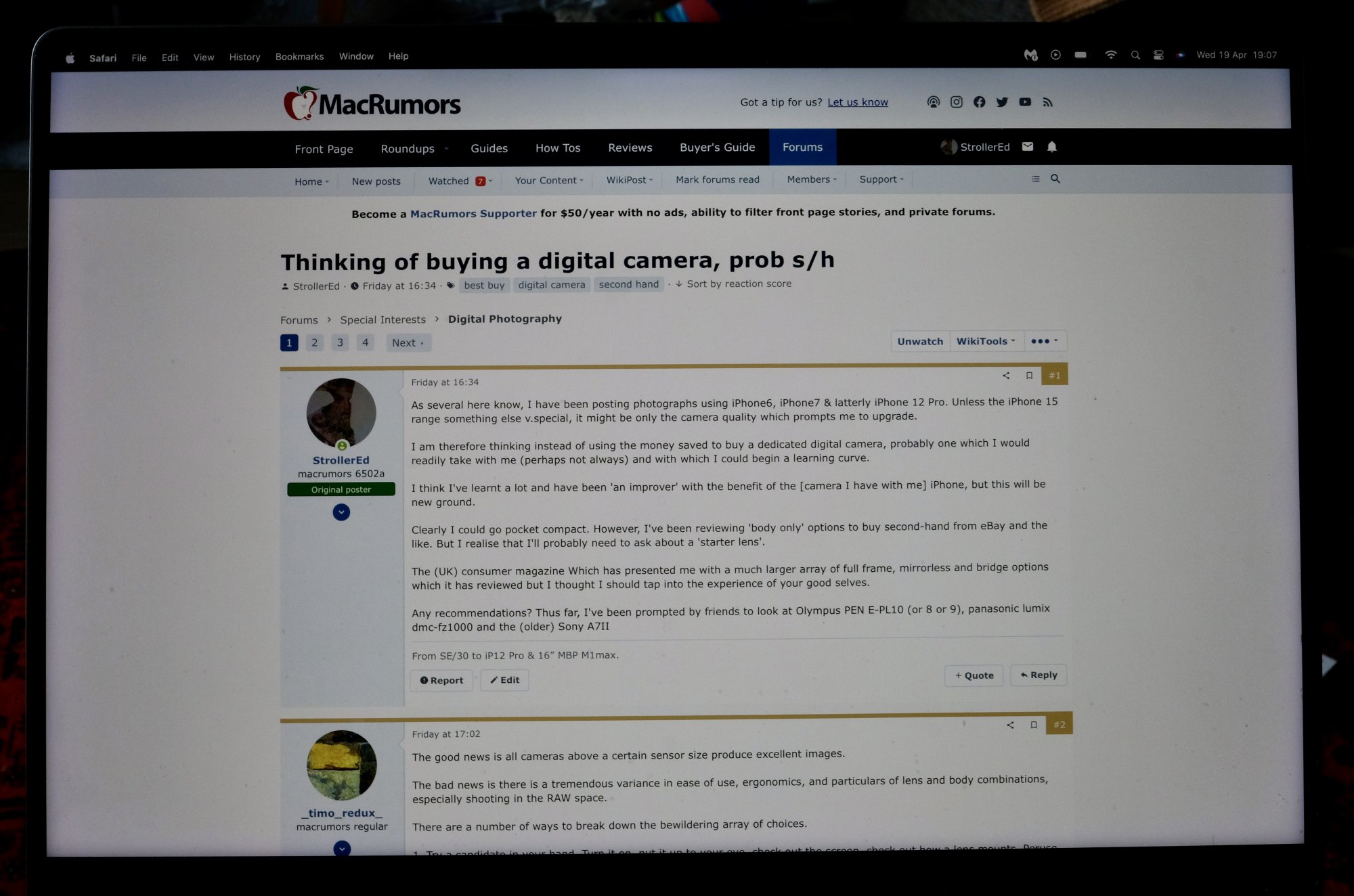1354x896 pixels.
Task: Follow the MacRumors Supporter link
Action: (473, 213)
